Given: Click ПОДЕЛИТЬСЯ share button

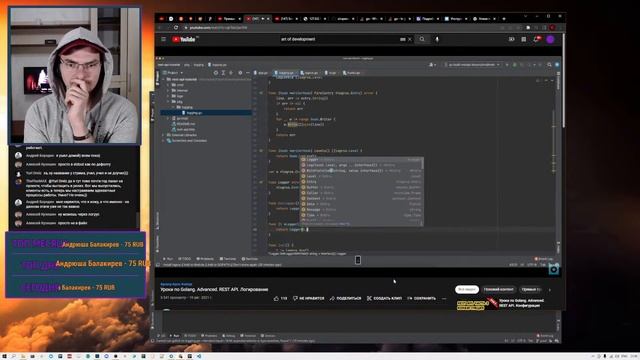Looking at the screenshot, I should [345, 298].
